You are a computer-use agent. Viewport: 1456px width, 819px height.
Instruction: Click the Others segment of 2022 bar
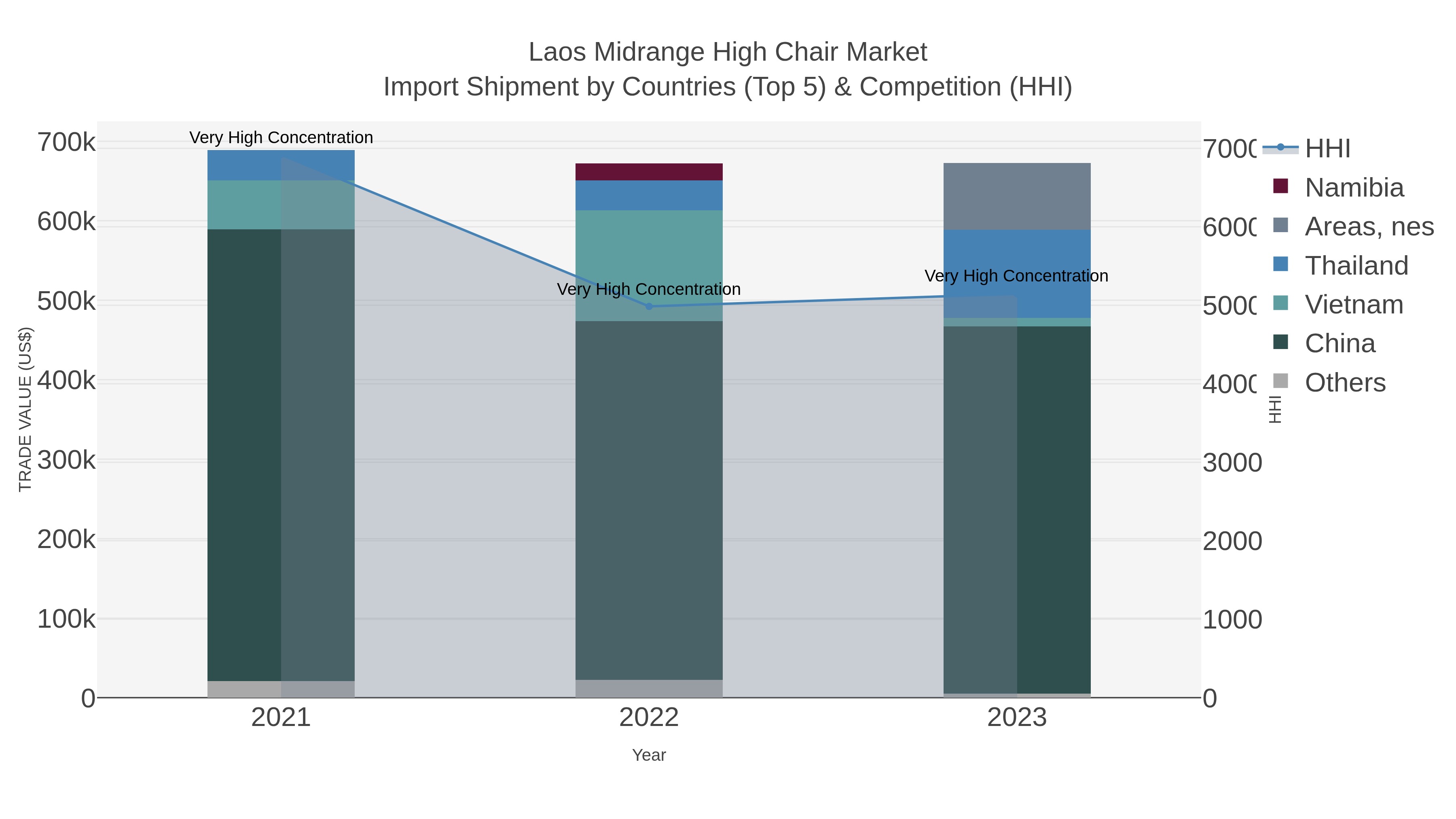649,688
